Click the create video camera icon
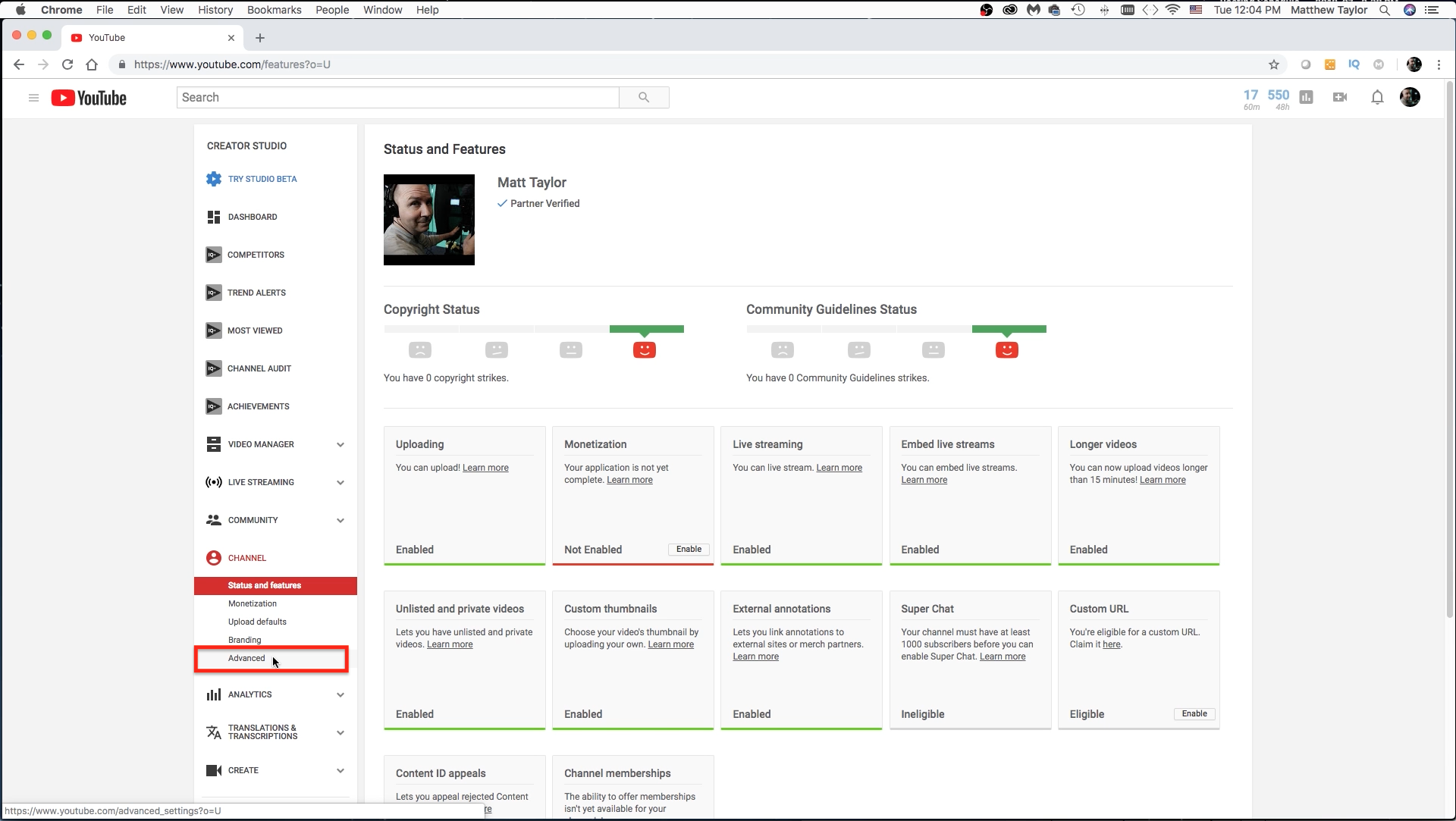Screen dimensions: 1456x821 pyautogui.click(x=1340, y=97)
